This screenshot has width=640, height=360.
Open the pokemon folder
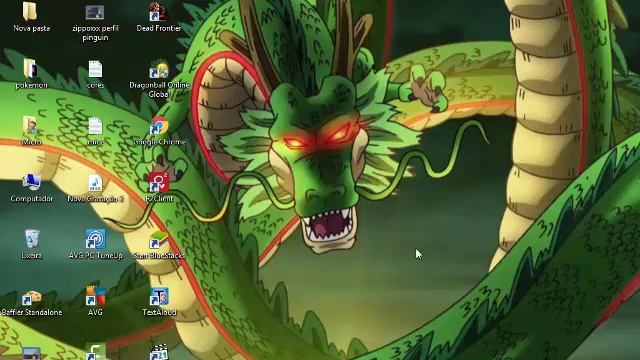[x=31, y=69]
